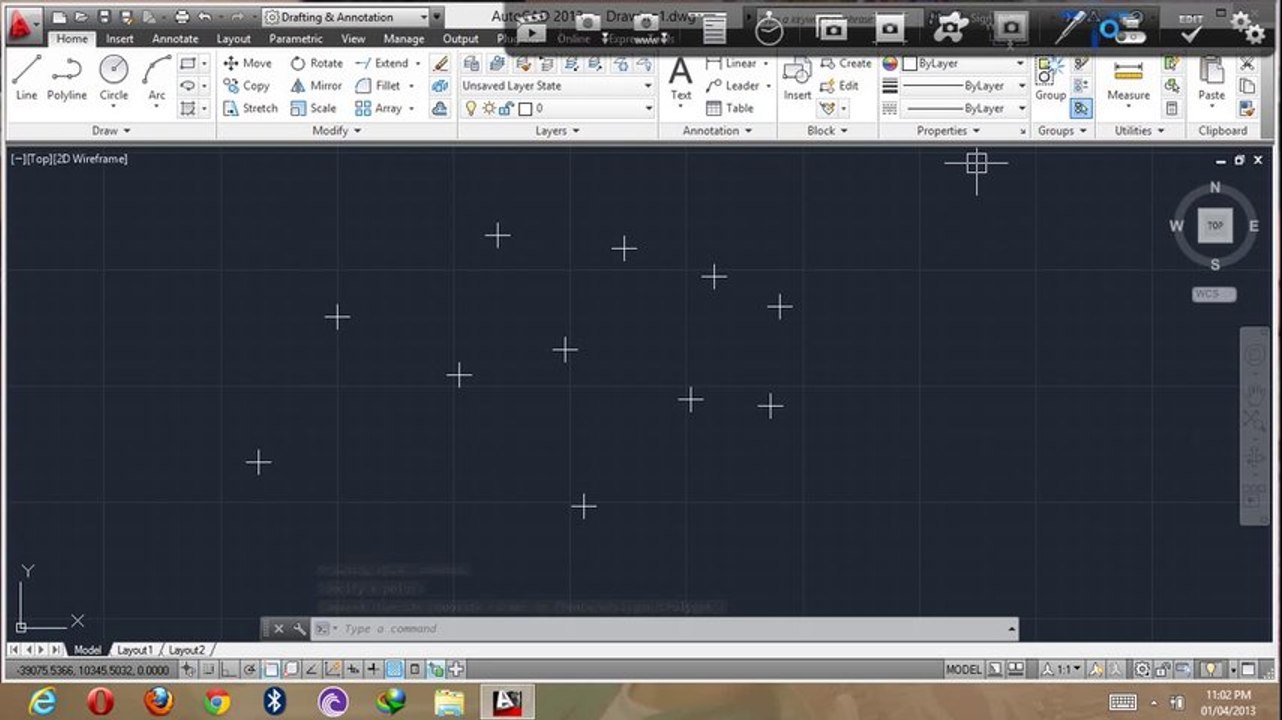This screenshot has width=1282, height=720.
Task: Click the Plot printer icon
Action: pyautogui.click(x=181, y=17)
